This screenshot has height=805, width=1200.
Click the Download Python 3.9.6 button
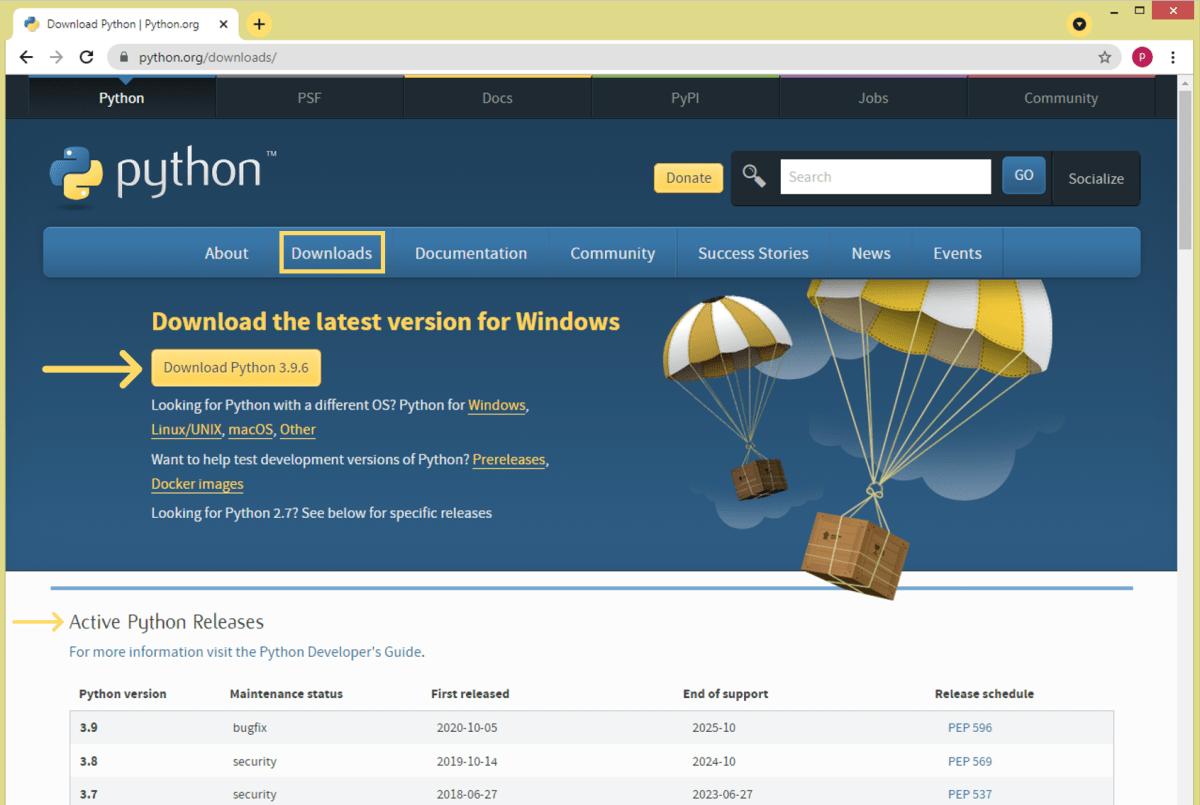(236, 368)
